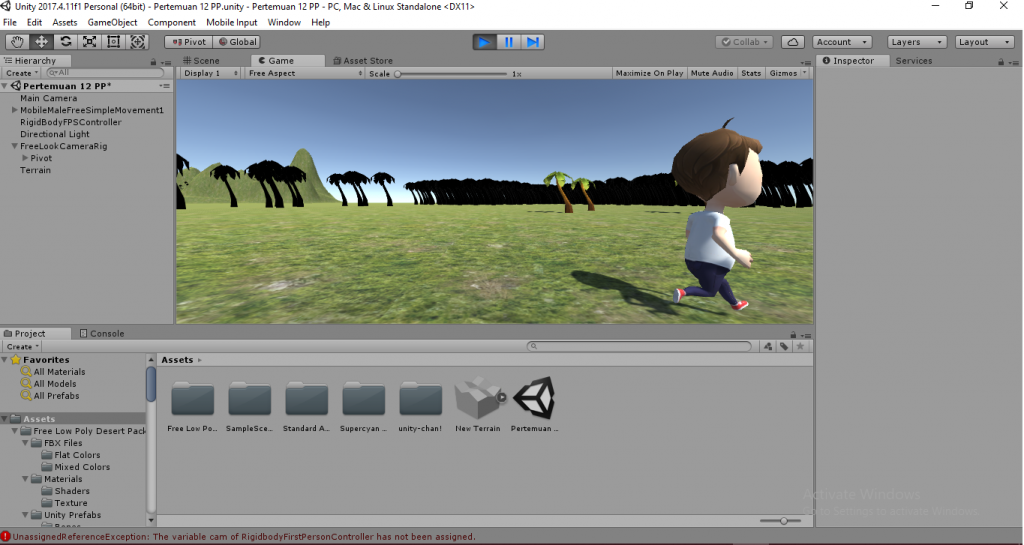Click the Project search field
1024x545 pixels.
coord(640,347)
